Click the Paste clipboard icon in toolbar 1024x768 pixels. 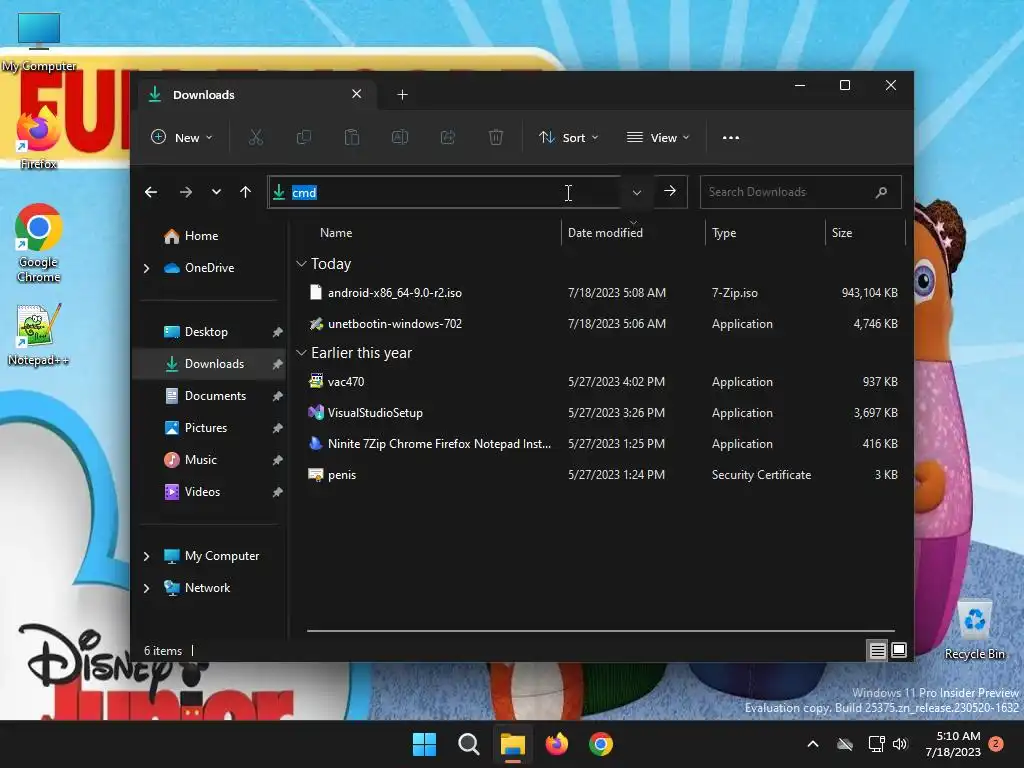[352, 137]
